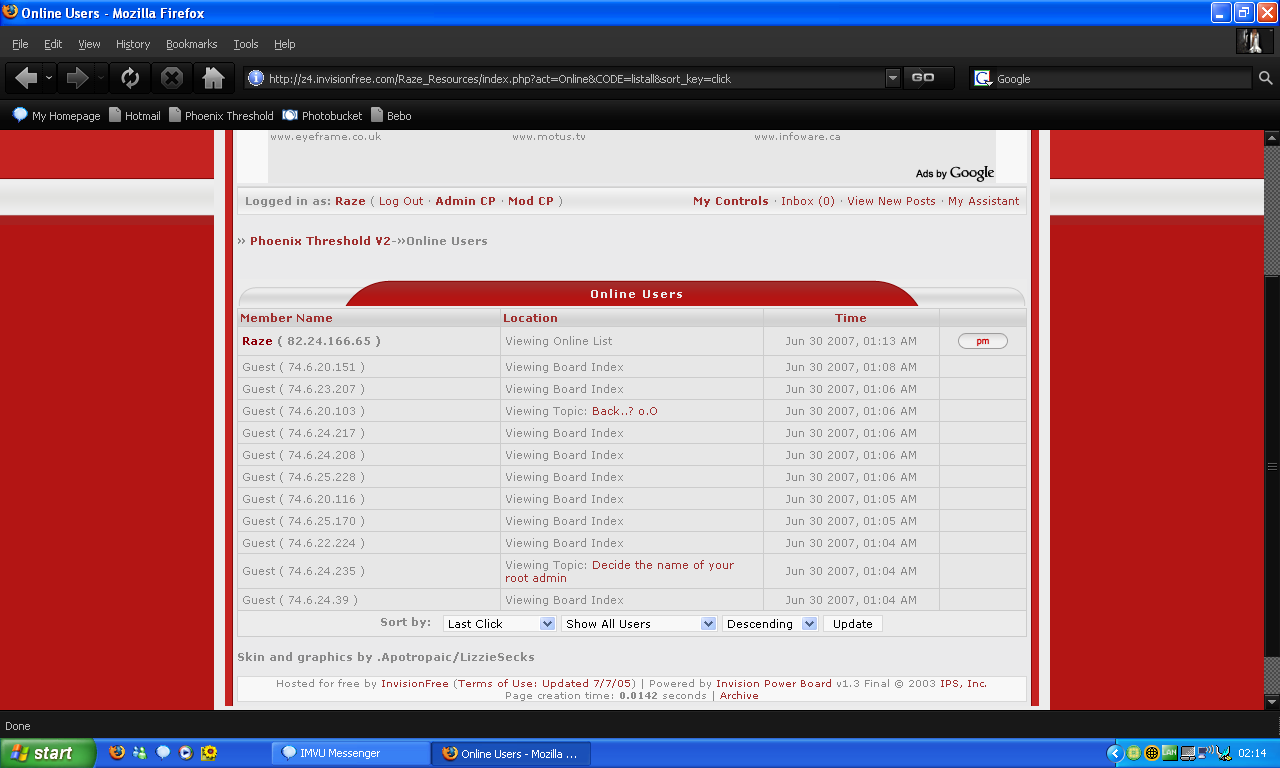The width and height of the screenshot is (1280, 768).
Task: Click the browser Back arrow button
Action: tap(26, 78)
